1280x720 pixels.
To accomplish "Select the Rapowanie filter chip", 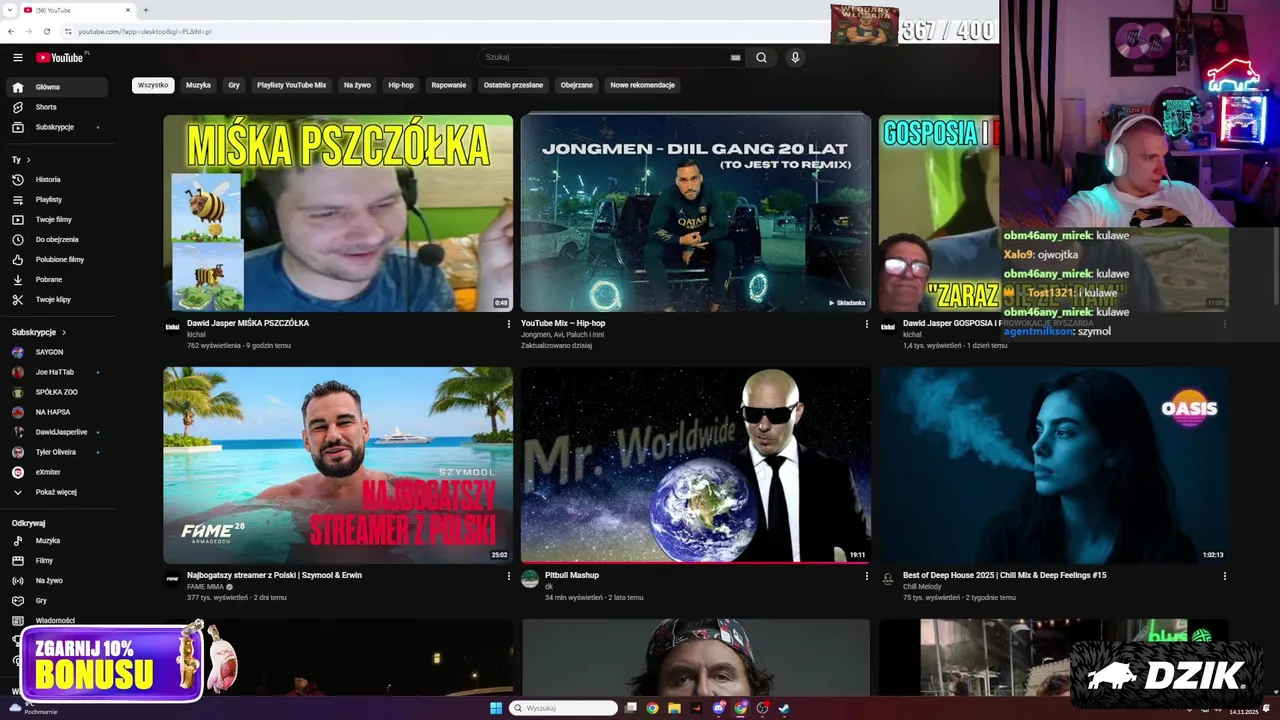I will [x=449, y=85].
